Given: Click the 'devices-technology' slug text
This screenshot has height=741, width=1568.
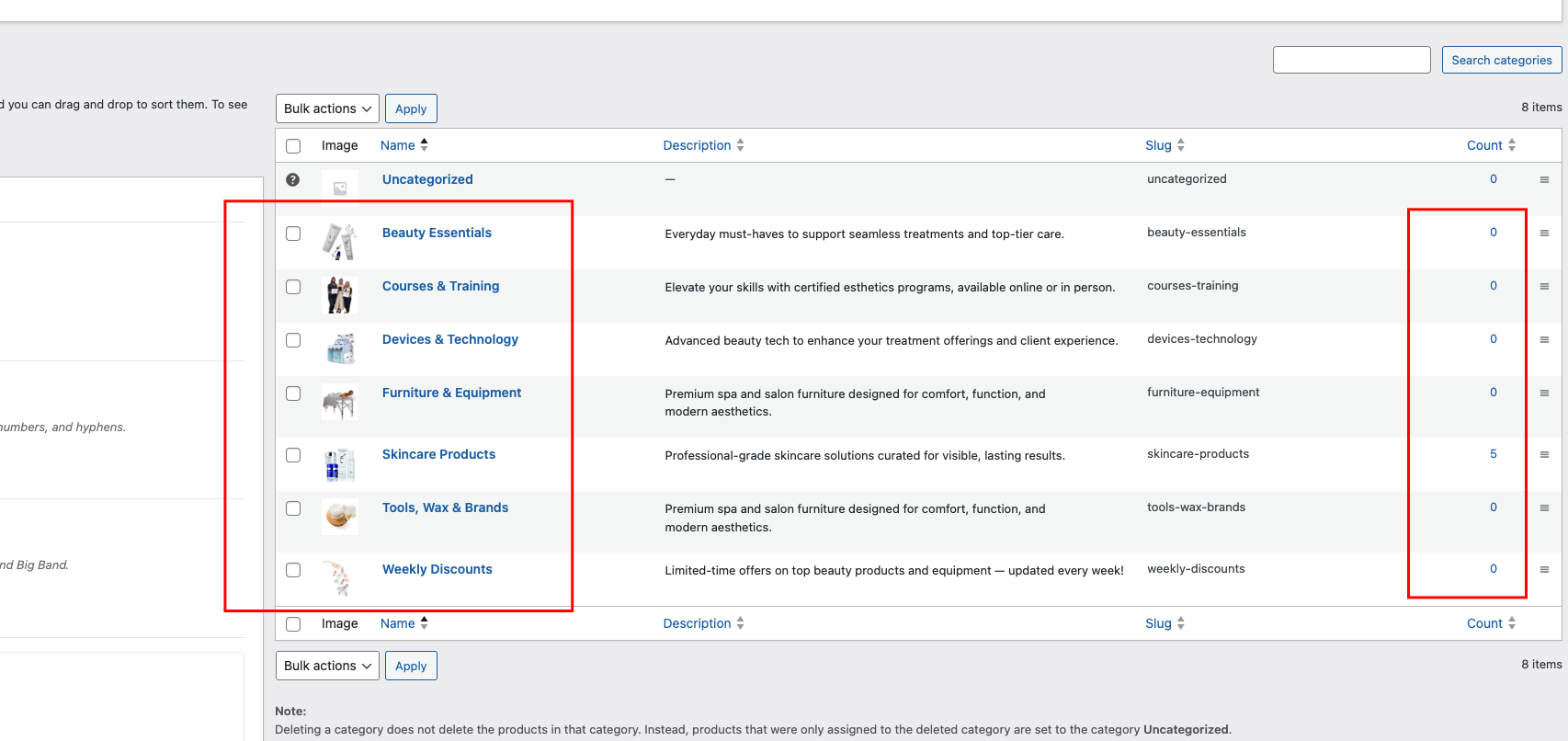Looking at the screenshot, I should (1202, 339).
